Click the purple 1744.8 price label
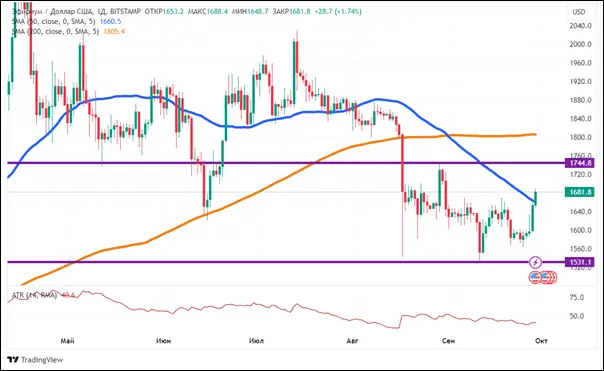The image size is (604, 371). (580, 163)
